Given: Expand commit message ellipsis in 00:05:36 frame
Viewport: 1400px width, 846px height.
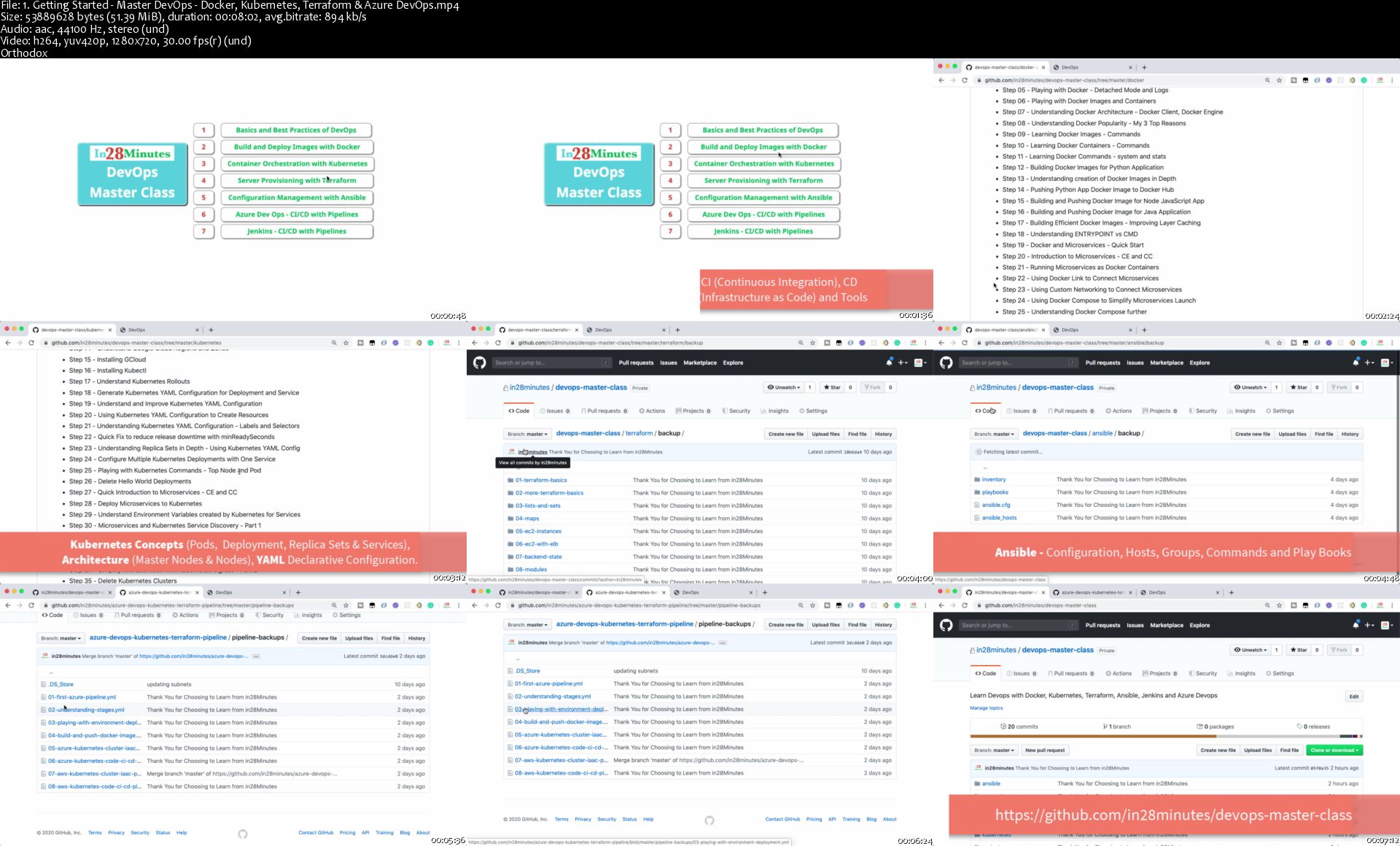Looking at the screenshot, I should [256, 656].
